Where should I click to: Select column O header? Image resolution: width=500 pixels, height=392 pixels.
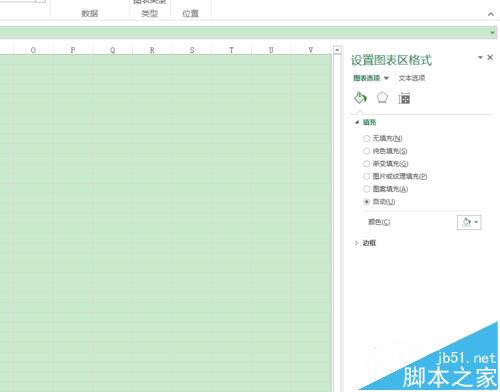tap(33, 50)
